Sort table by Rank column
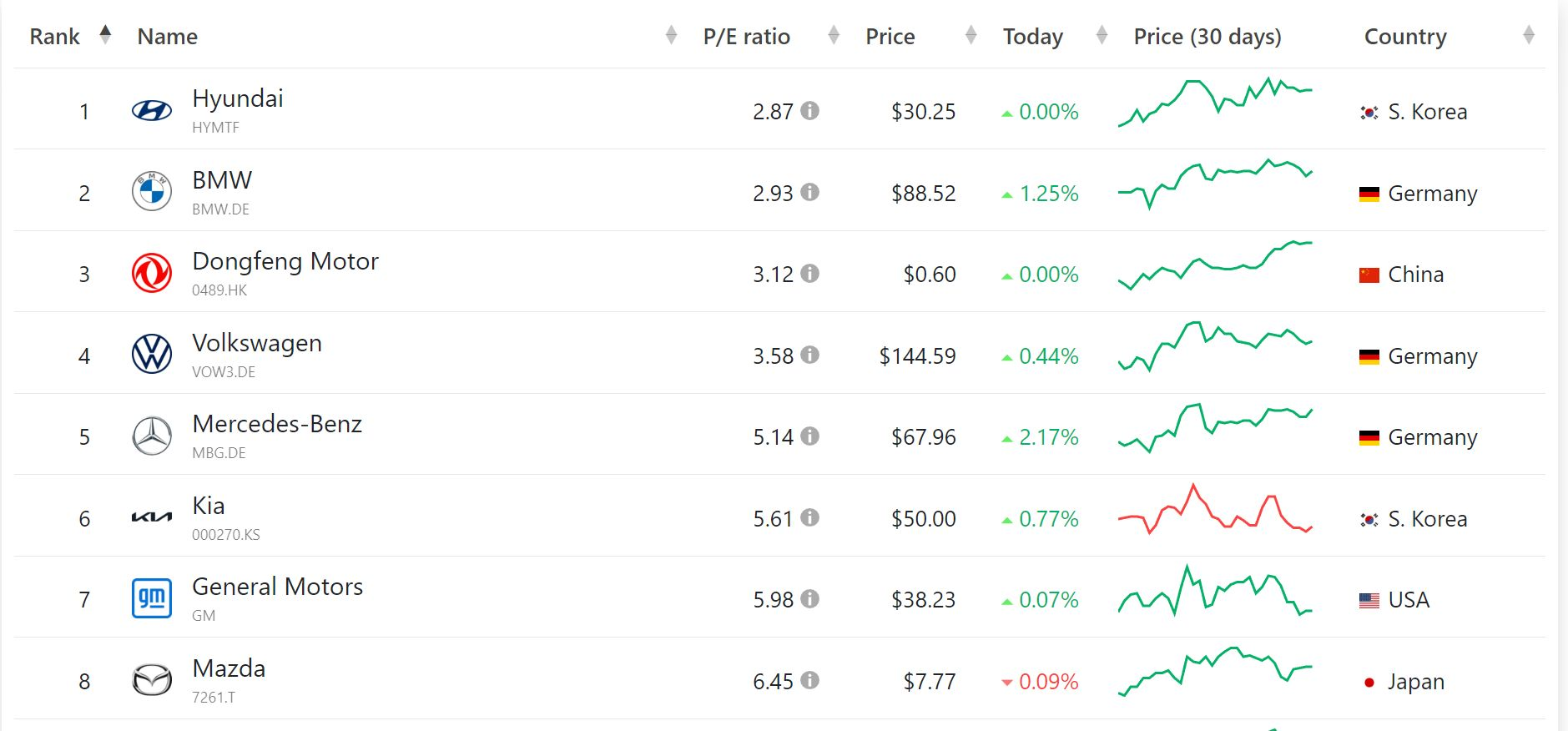 105,35
